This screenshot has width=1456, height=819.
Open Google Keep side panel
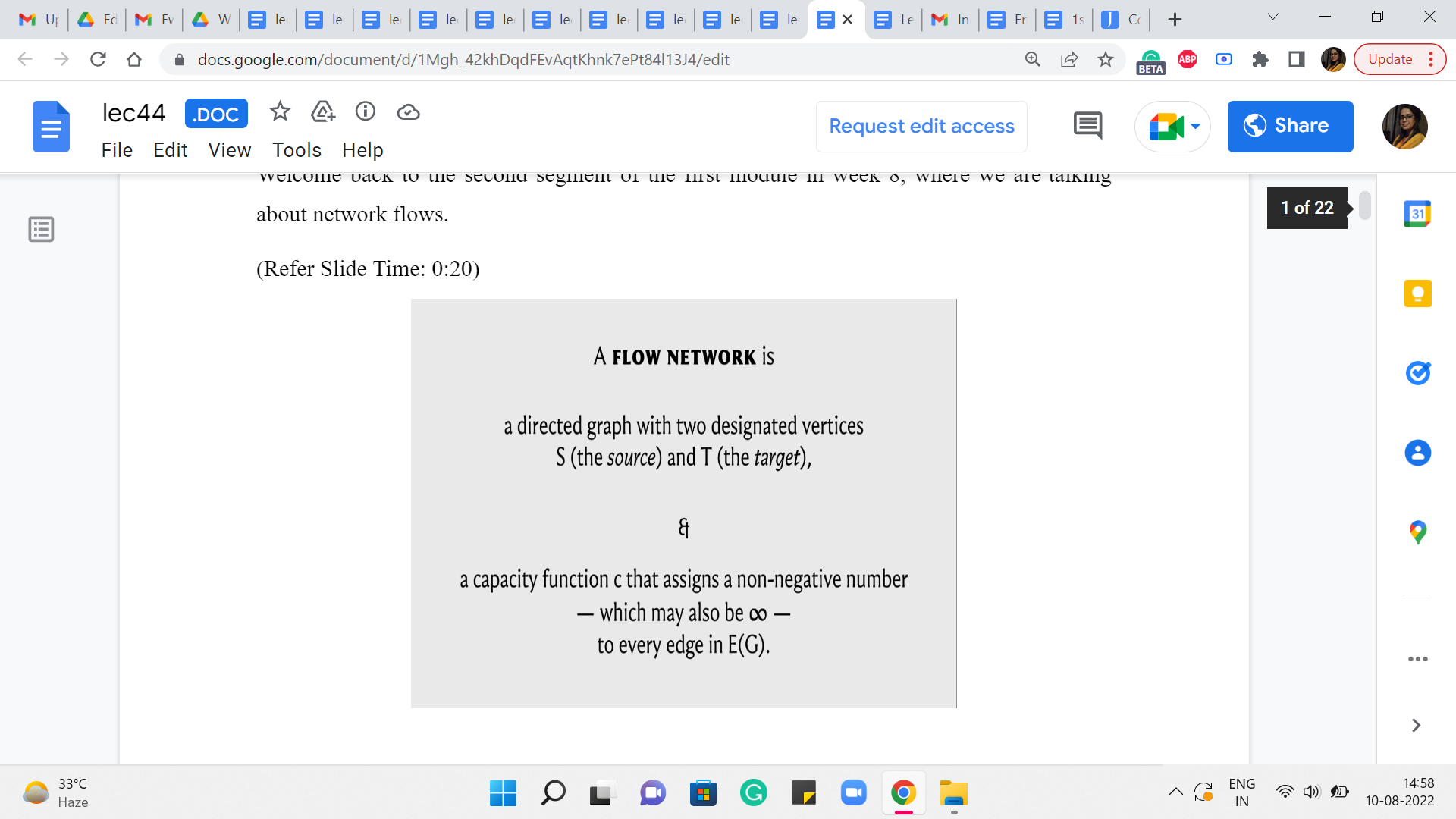point(1417,293)
